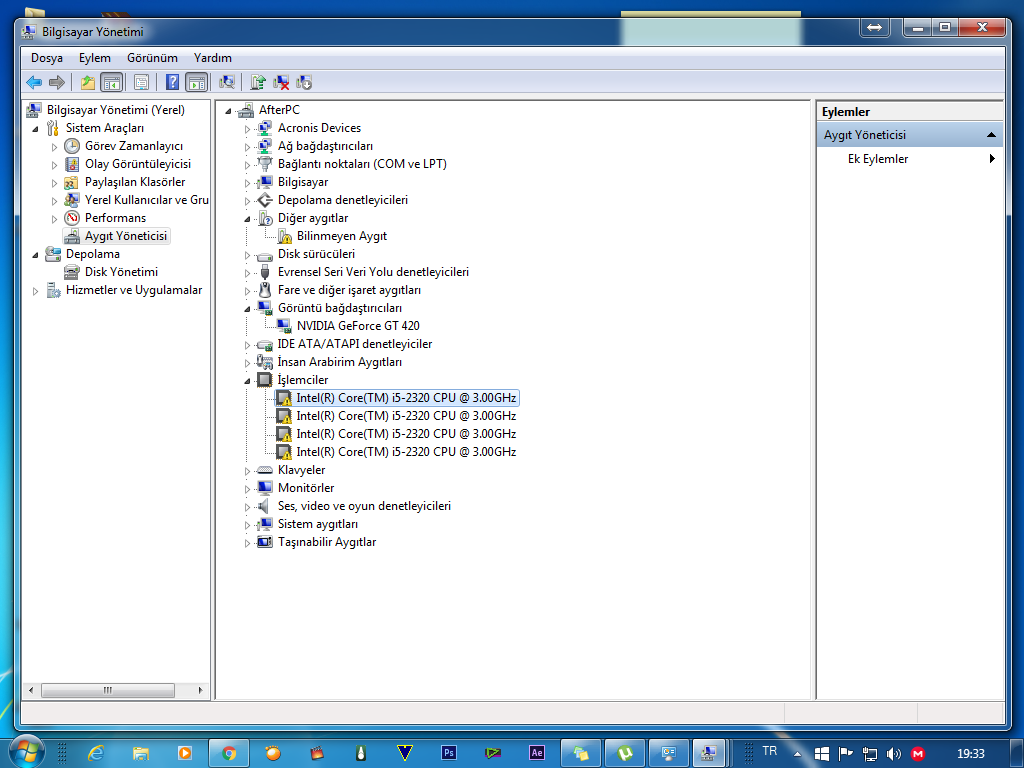
Task: Select Aygıt Yöneticisi in the left tree
Action: point(126,236)
